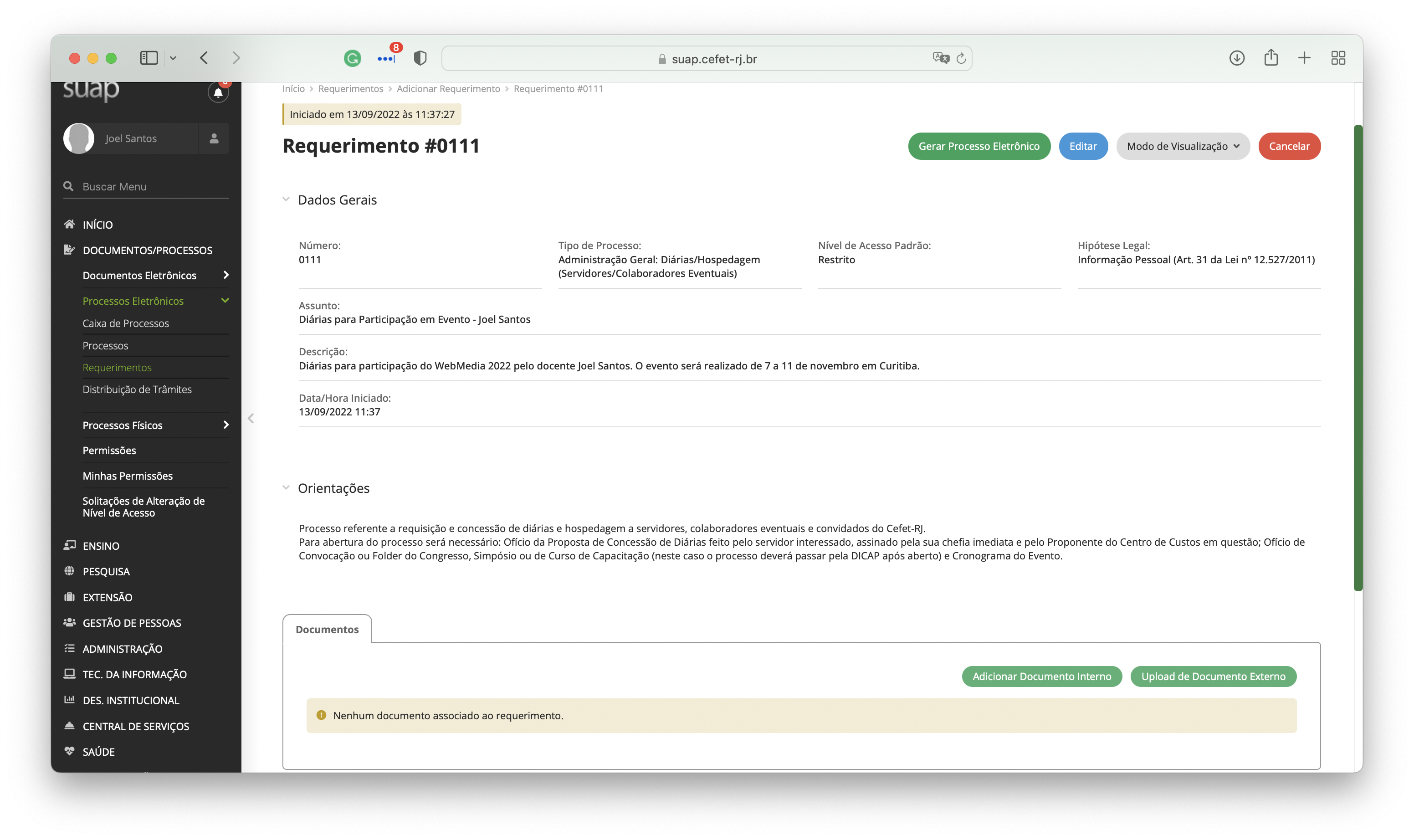Image resolution: width=1414 pixels, height=840 pixels.
Task: Open DOCUMENTOS/PROCESSOS menu icon
Action: pyautogui.click(x=69, y=250)
